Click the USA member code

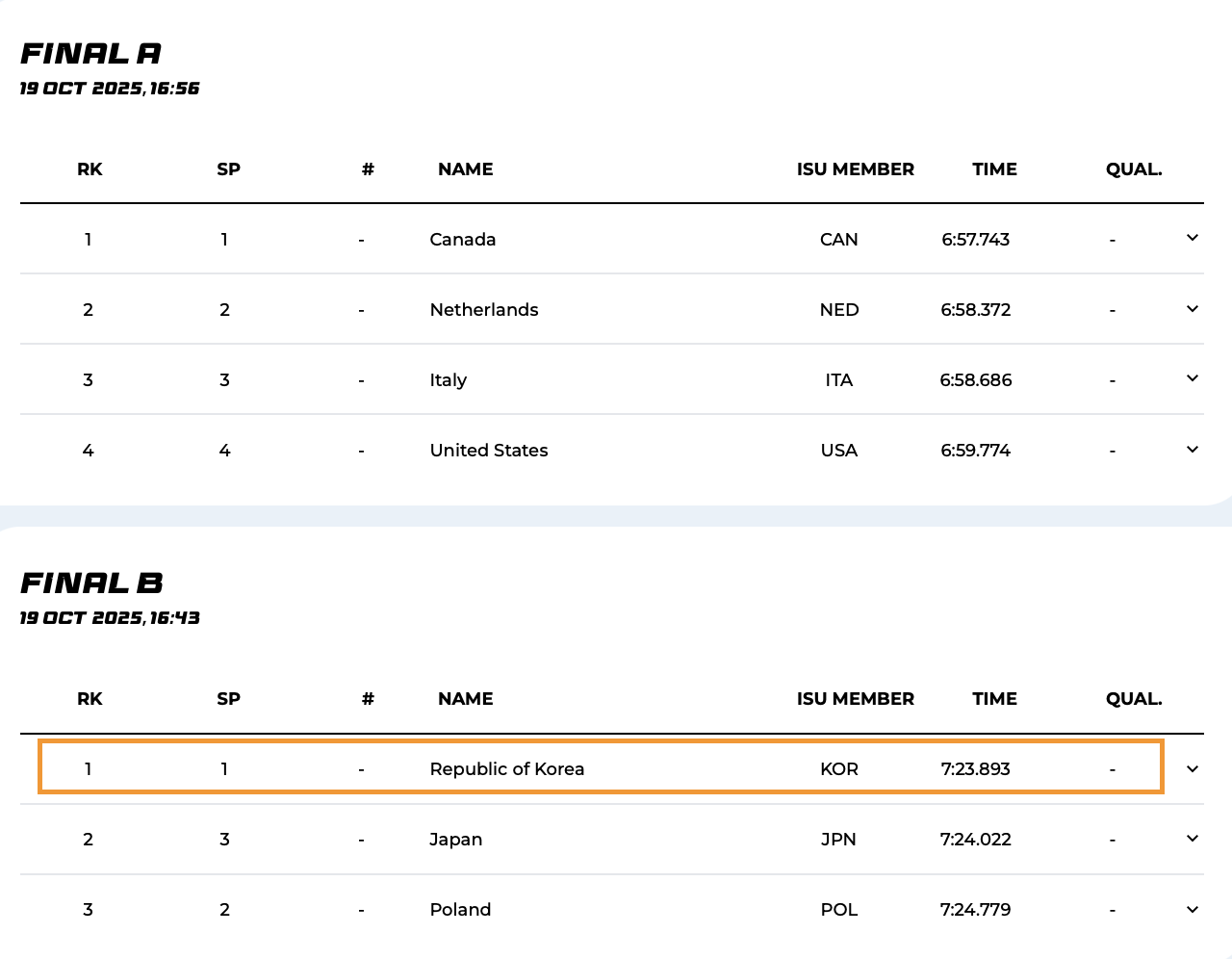click(x=838, y=451)
